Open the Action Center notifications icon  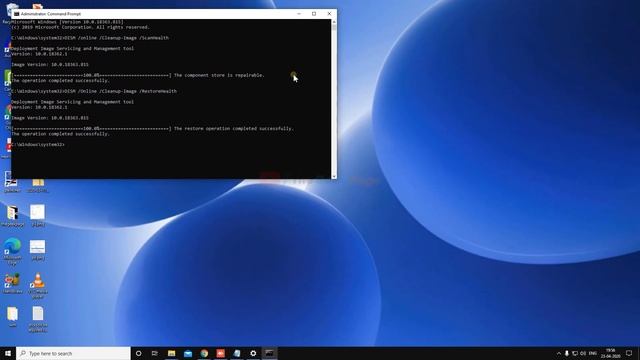coord(629,353)
